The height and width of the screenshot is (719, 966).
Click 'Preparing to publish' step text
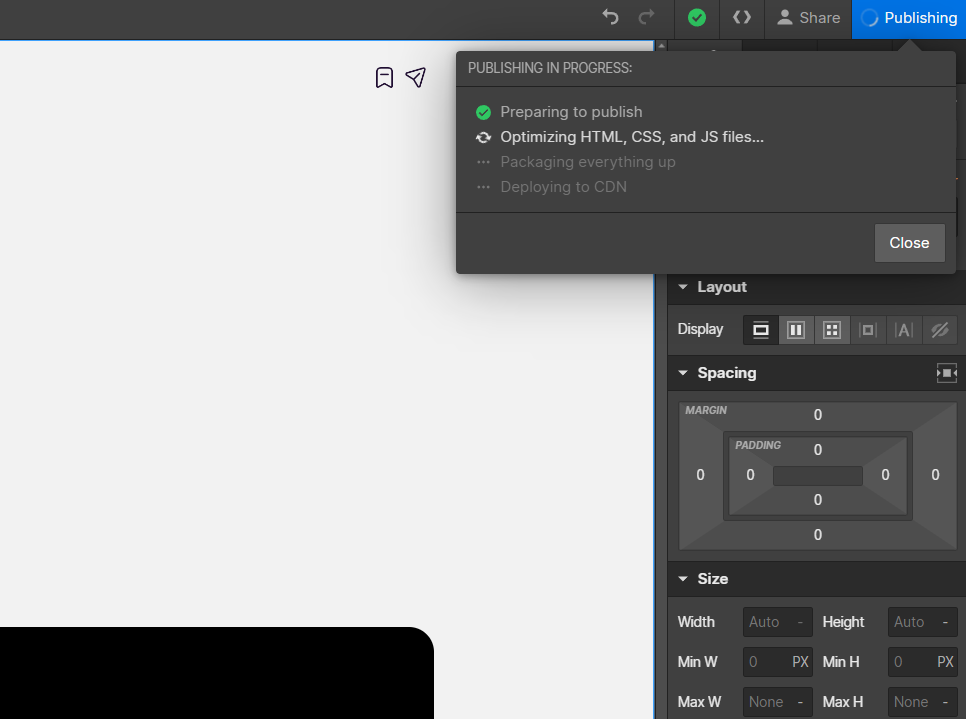point(571,112)
